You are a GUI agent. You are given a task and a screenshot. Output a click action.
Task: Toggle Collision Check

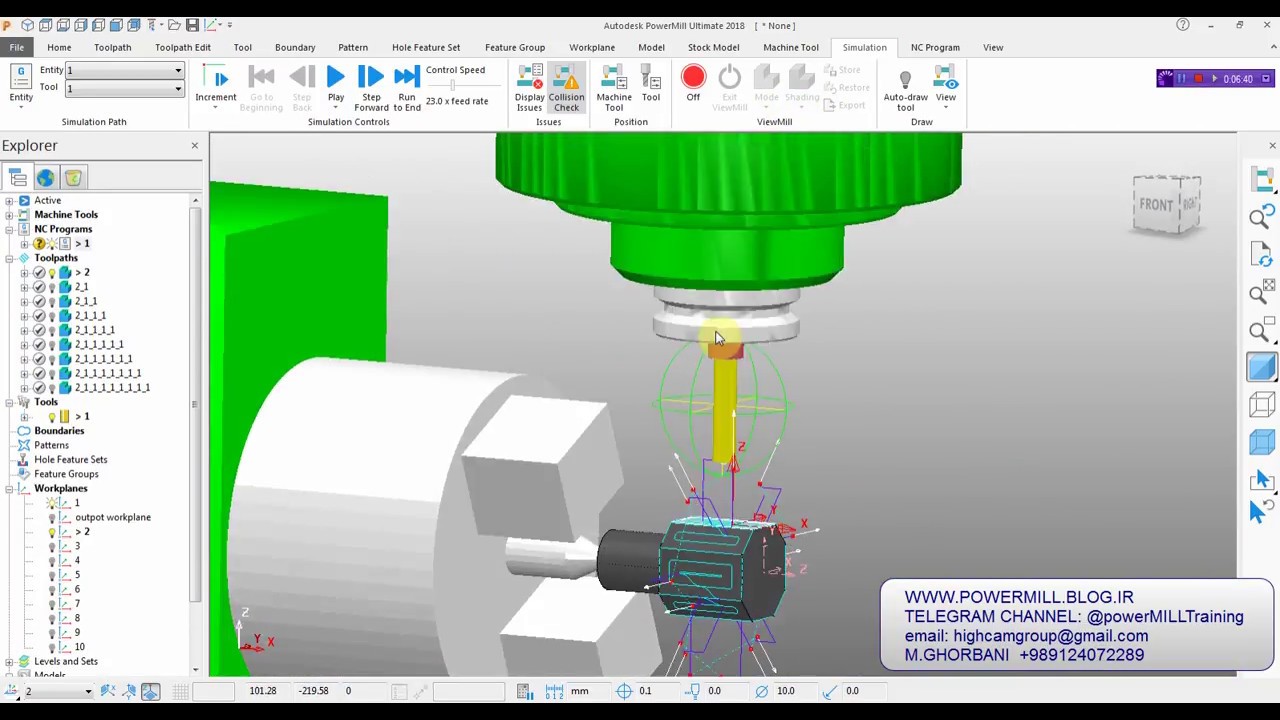(x=566, y=88)
